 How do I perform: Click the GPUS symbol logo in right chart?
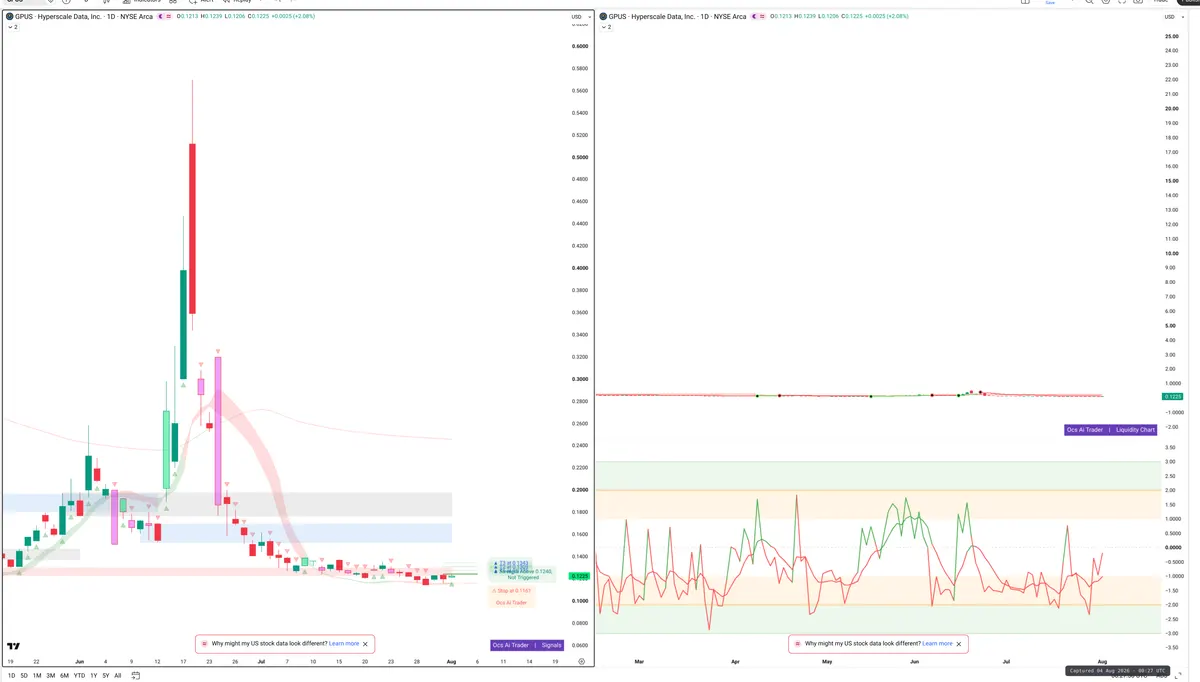pos(603,16)
